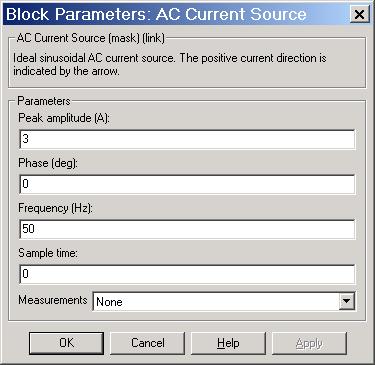Close the Block Parameters dialog

click(359, 14)
